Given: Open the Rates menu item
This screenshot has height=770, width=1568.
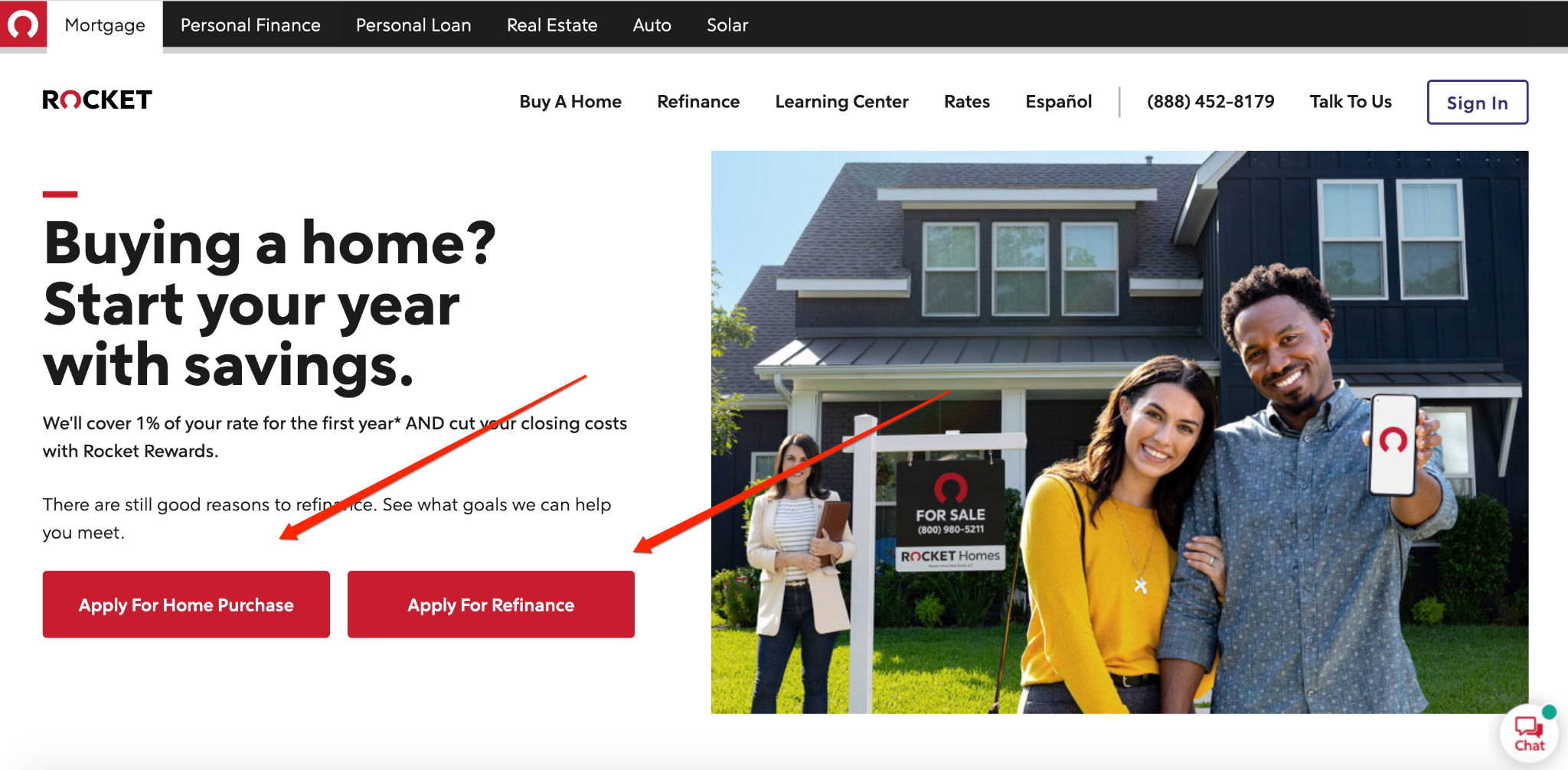Looking at the screenshot, I should pos(967,102).
